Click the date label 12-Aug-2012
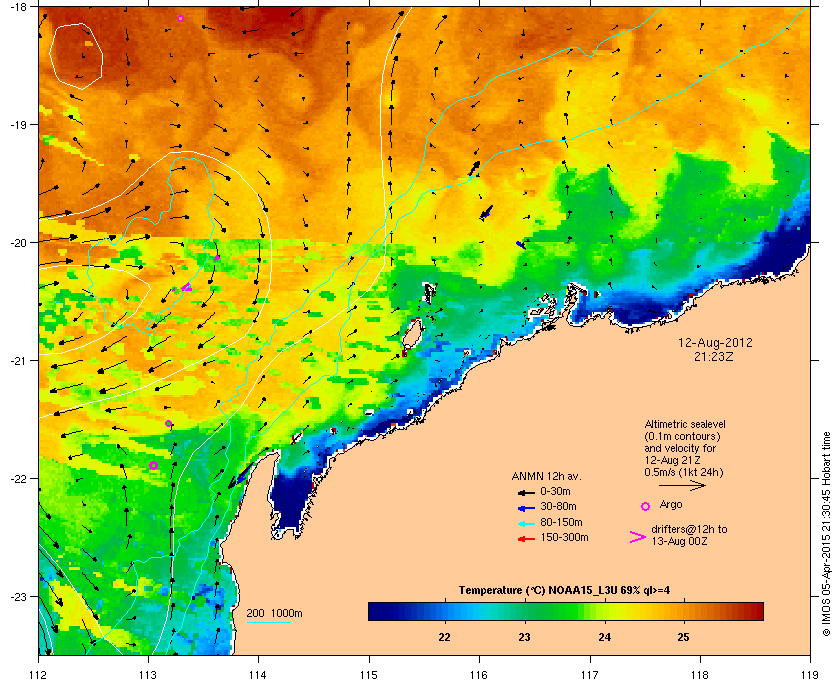The width and height of the screenshot is (840, 680). (x=715, y=342)
